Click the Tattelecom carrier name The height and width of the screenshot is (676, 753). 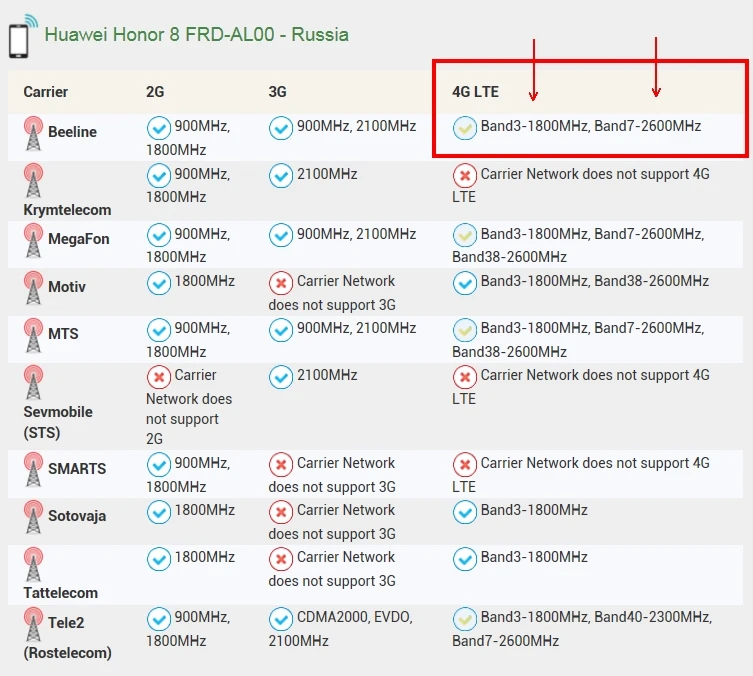(61, 593)
